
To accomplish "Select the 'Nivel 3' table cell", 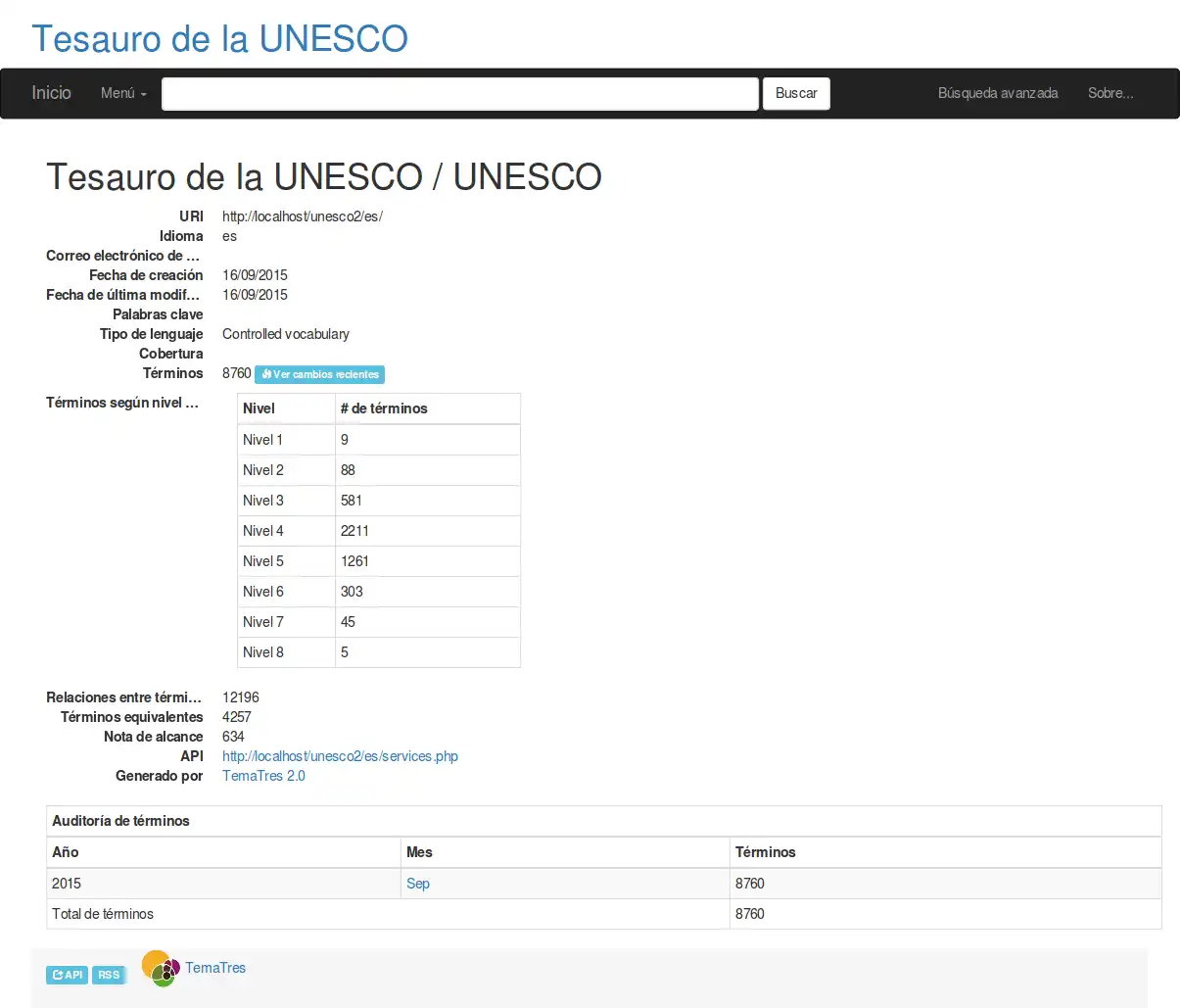I will 286,501.
